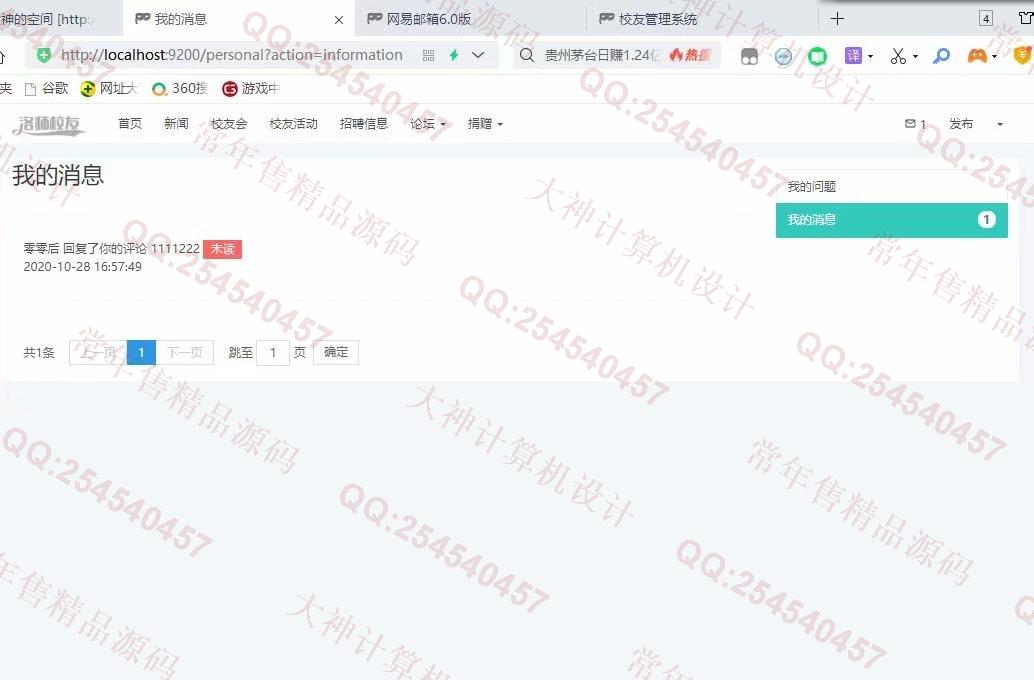Click the URL address field
The image size is (1034, 680).
click(231, 55)
